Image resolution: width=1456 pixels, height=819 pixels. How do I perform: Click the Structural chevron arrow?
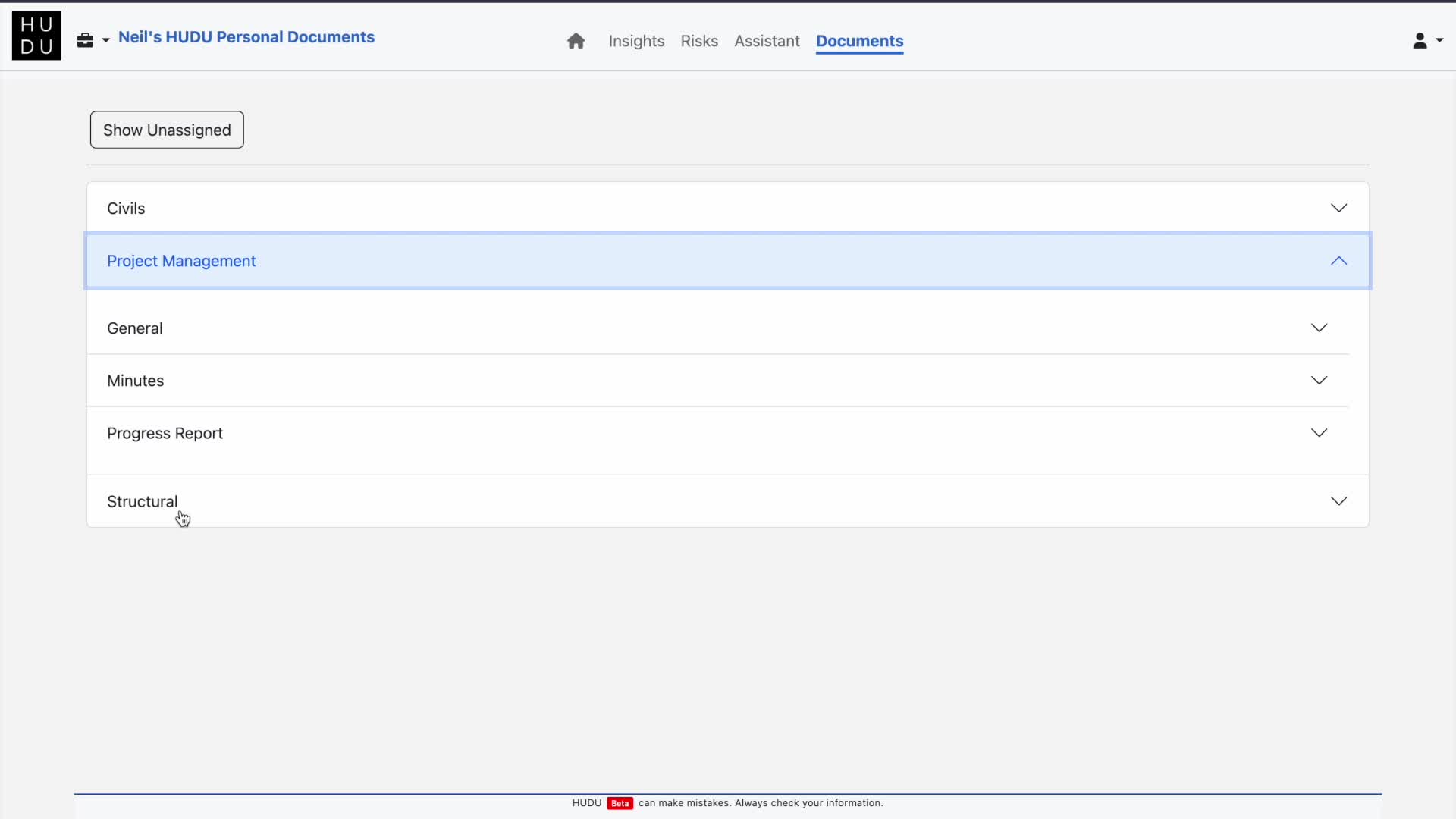click(1338, 501)
